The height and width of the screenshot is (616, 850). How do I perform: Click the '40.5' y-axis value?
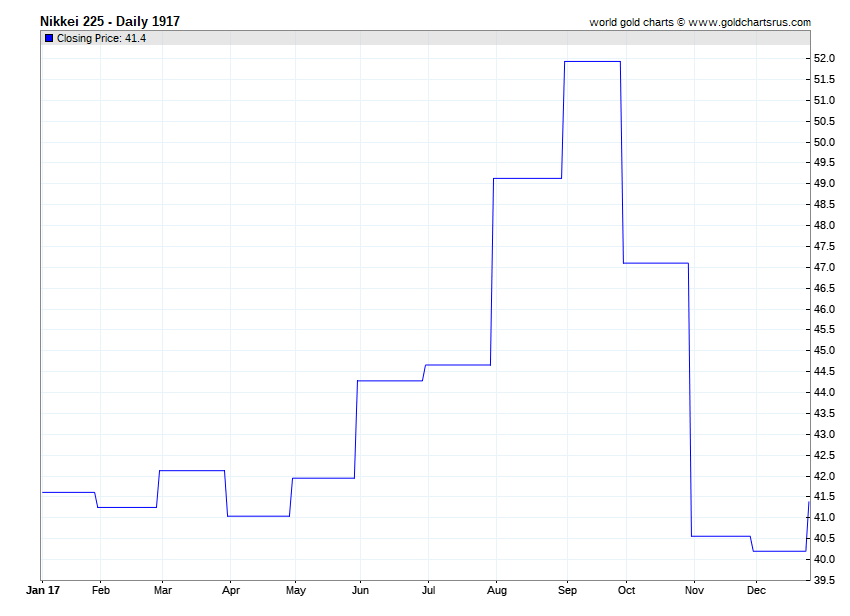pyautogui.click(x=824, y=538)
